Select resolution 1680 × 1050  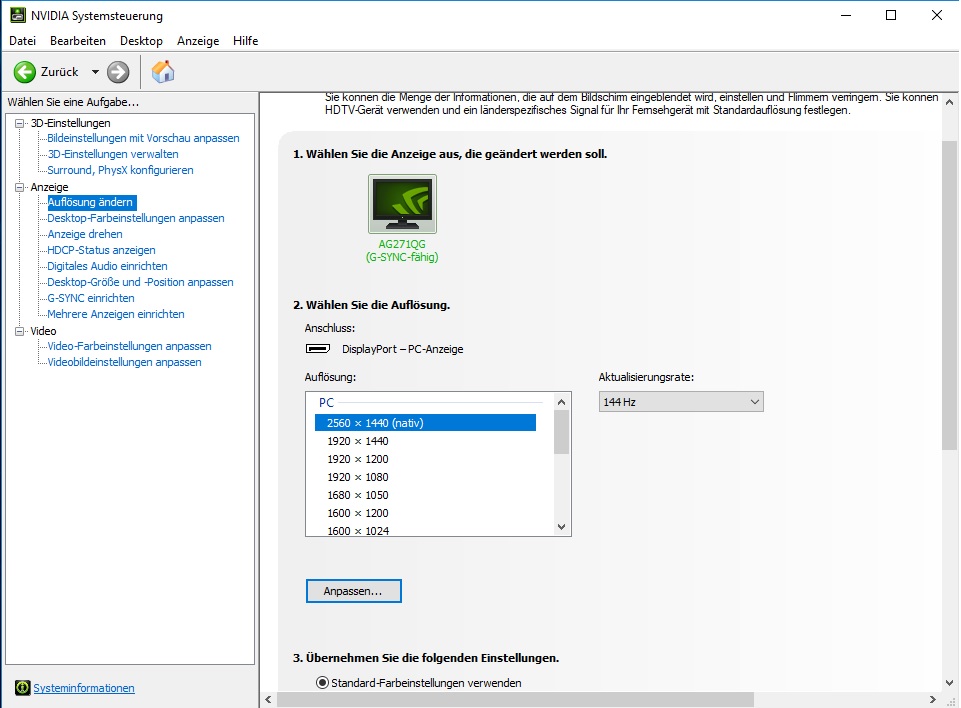pyautogui.click(x=357, y=495)
